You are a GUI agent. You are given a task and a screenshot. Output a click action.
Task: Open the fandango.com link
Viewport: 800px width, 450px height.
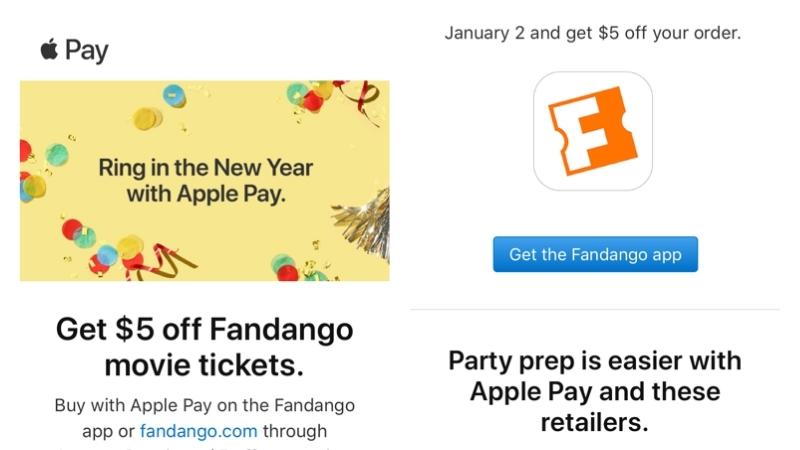[199, 431]
